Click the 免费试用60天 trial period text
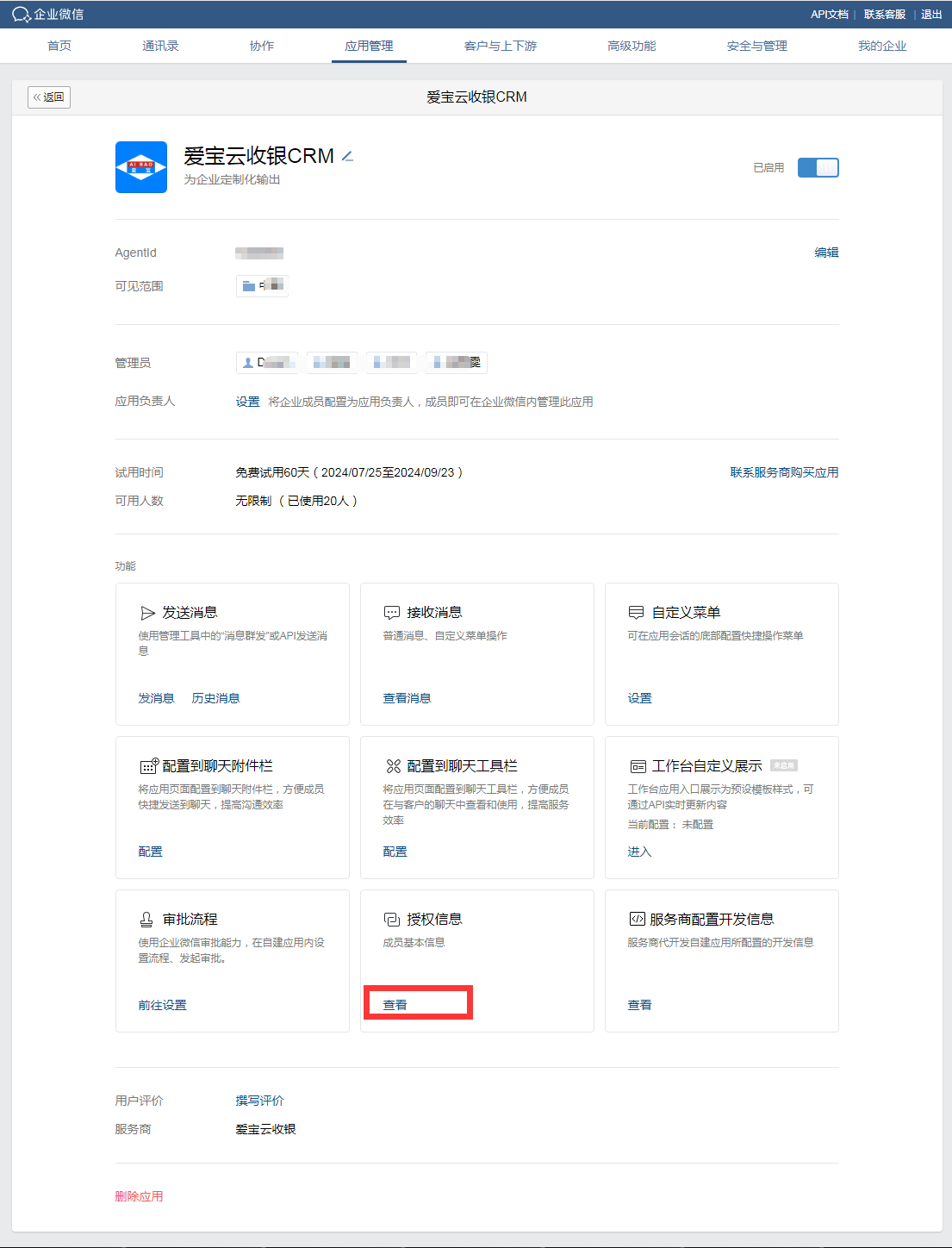This screenshot has height=1248, width=952. pos(349,472)
